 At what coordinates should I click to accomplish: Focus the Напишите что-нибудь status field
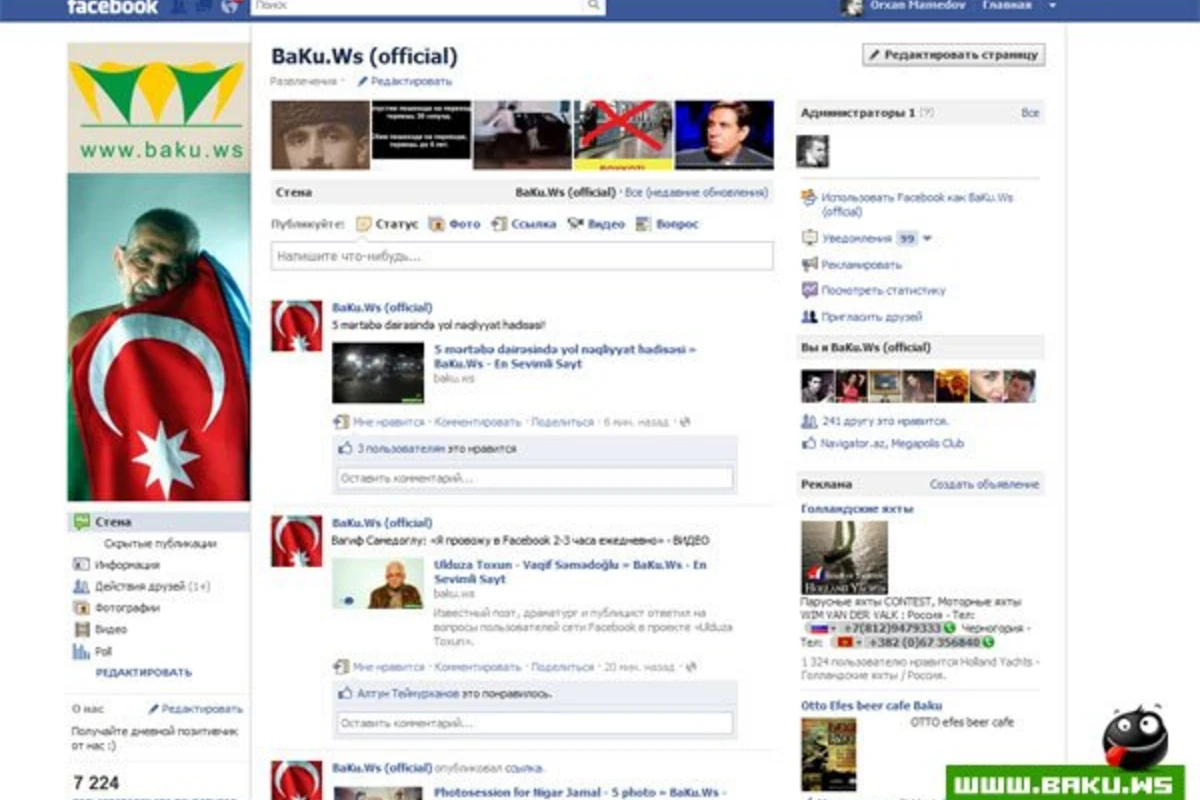[x=522, y=256]
